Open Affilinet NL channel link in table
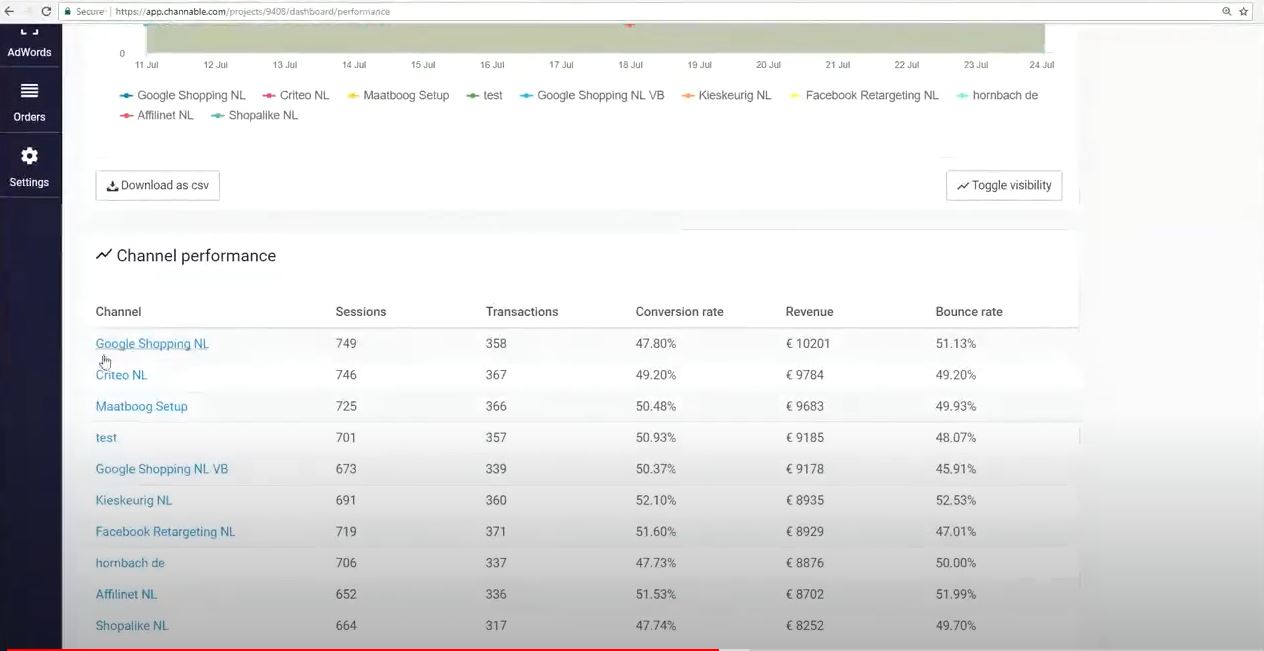 (126, 594)
